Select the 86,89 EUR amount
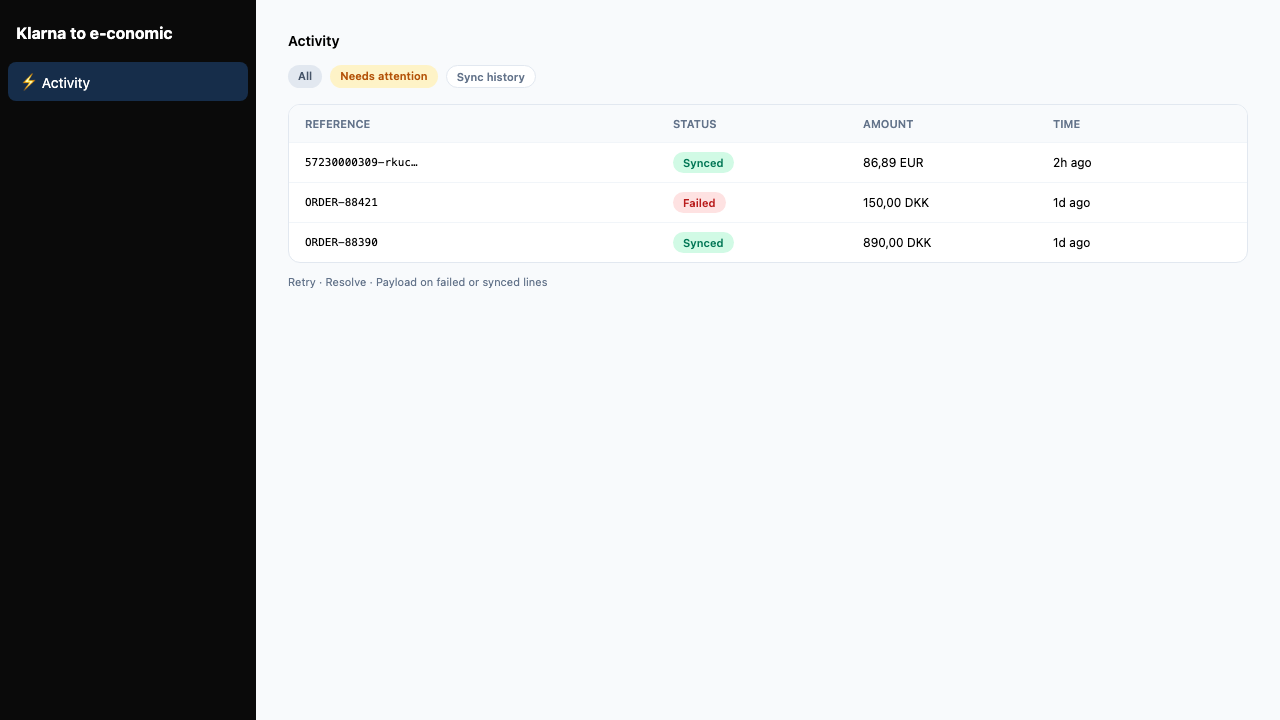 [893, 162]
